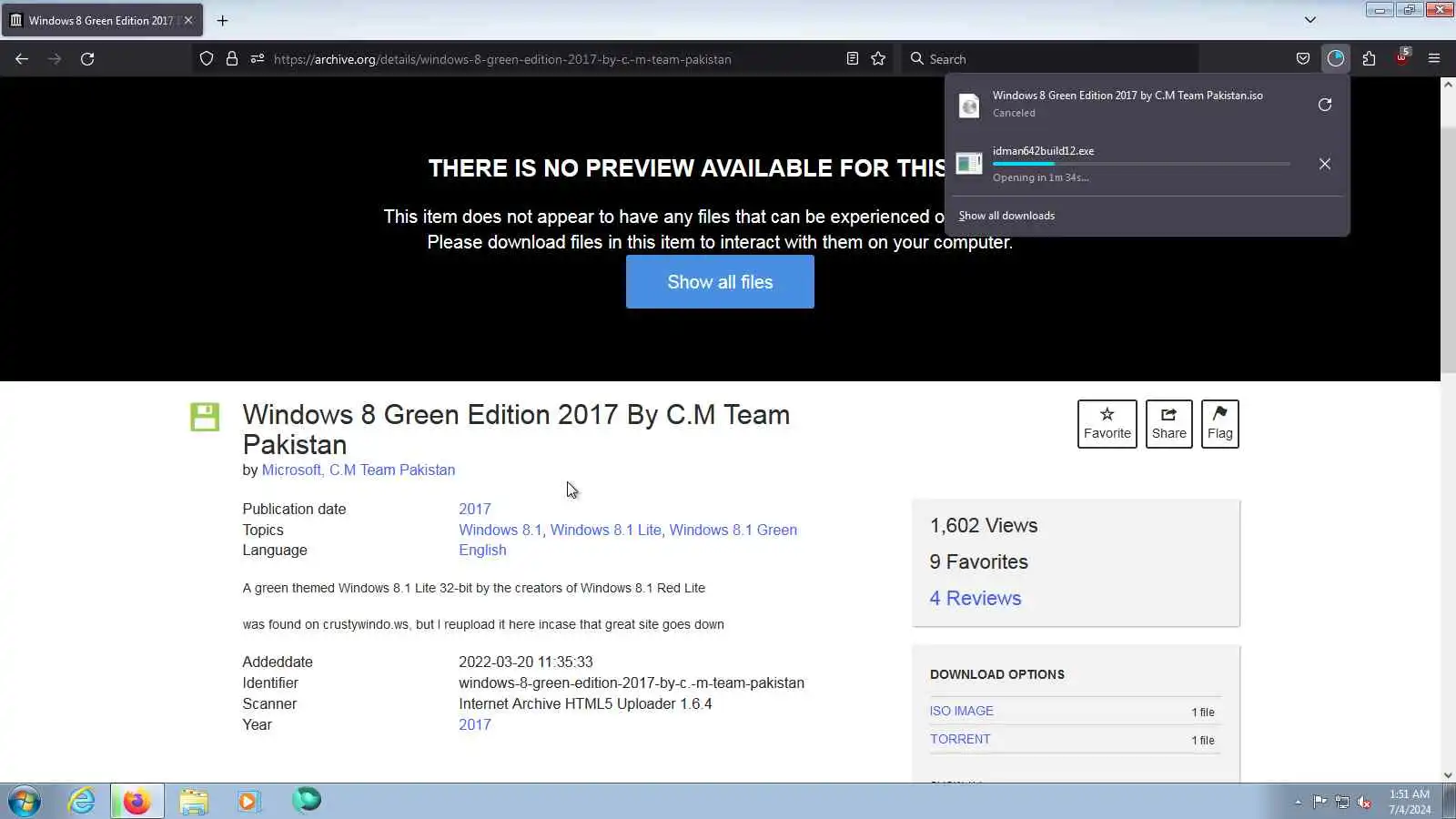Viewport: 1456px width, 819px height.
Task: Show hidden system tray icons
Action: tap(1298, 803)
